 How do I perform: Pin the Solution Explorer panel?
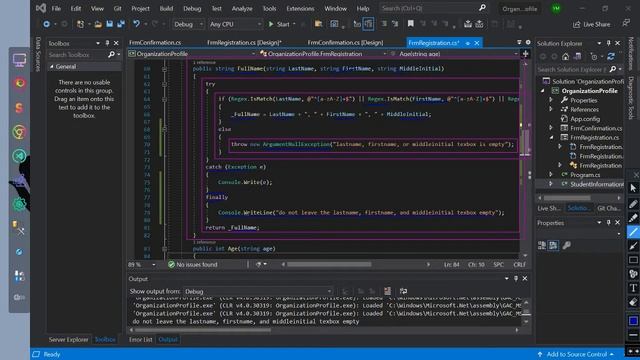coord(609,43)
